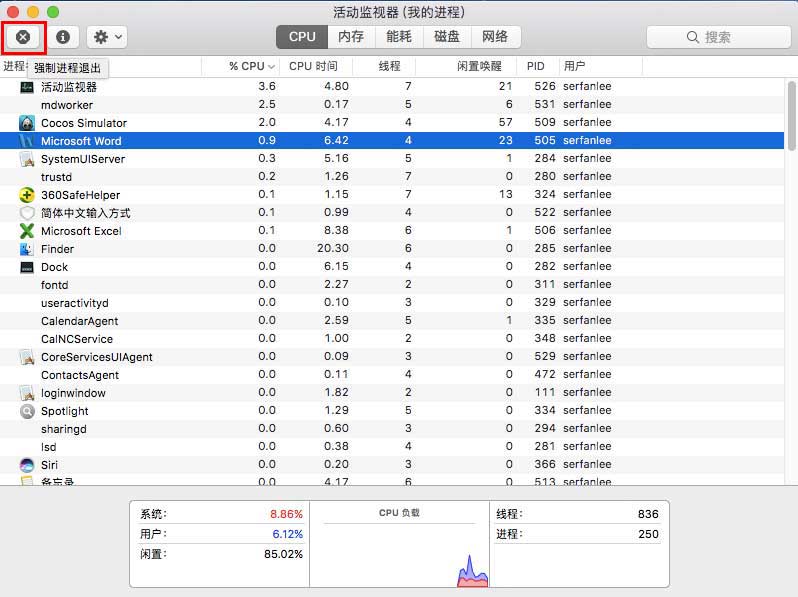The width and height of the screenshot is (798, 597).
Task: Select the CalNCService process row
Action: (x=392, y=339)
